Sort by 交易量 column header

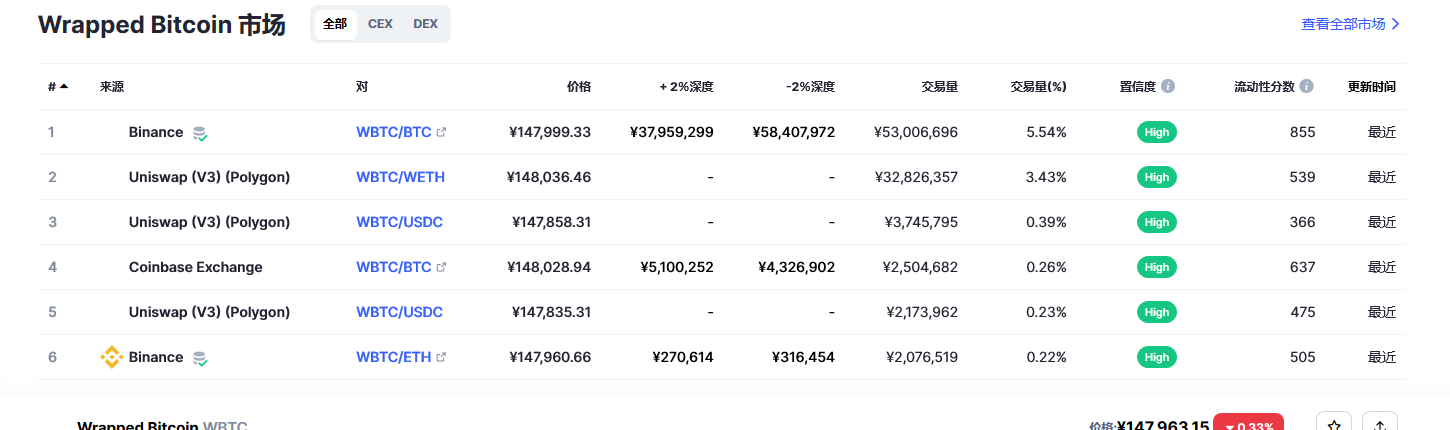point(940,87)
